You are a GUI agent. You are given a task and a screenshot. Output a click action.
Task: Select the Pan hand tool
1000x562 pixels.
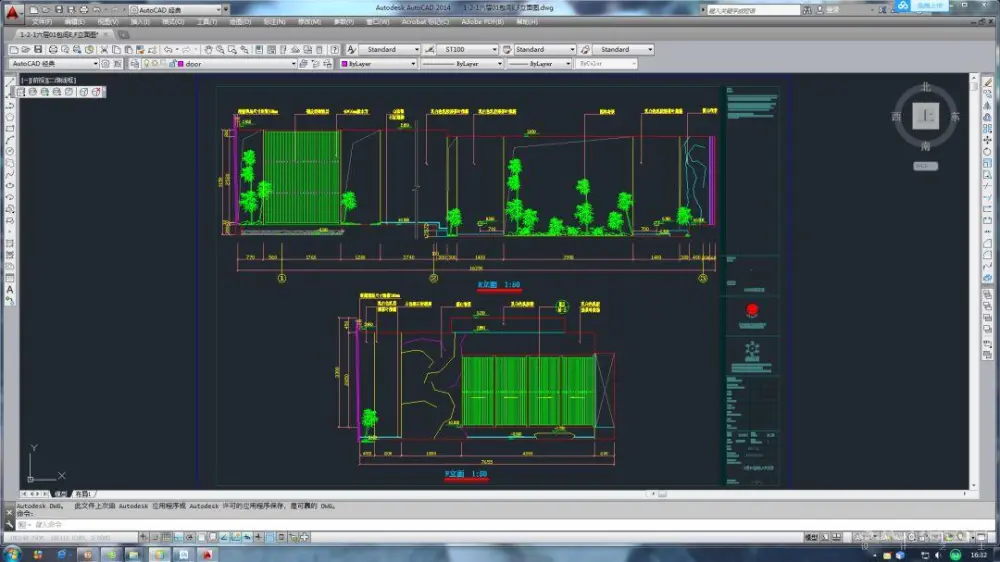[x=209, y=49]
